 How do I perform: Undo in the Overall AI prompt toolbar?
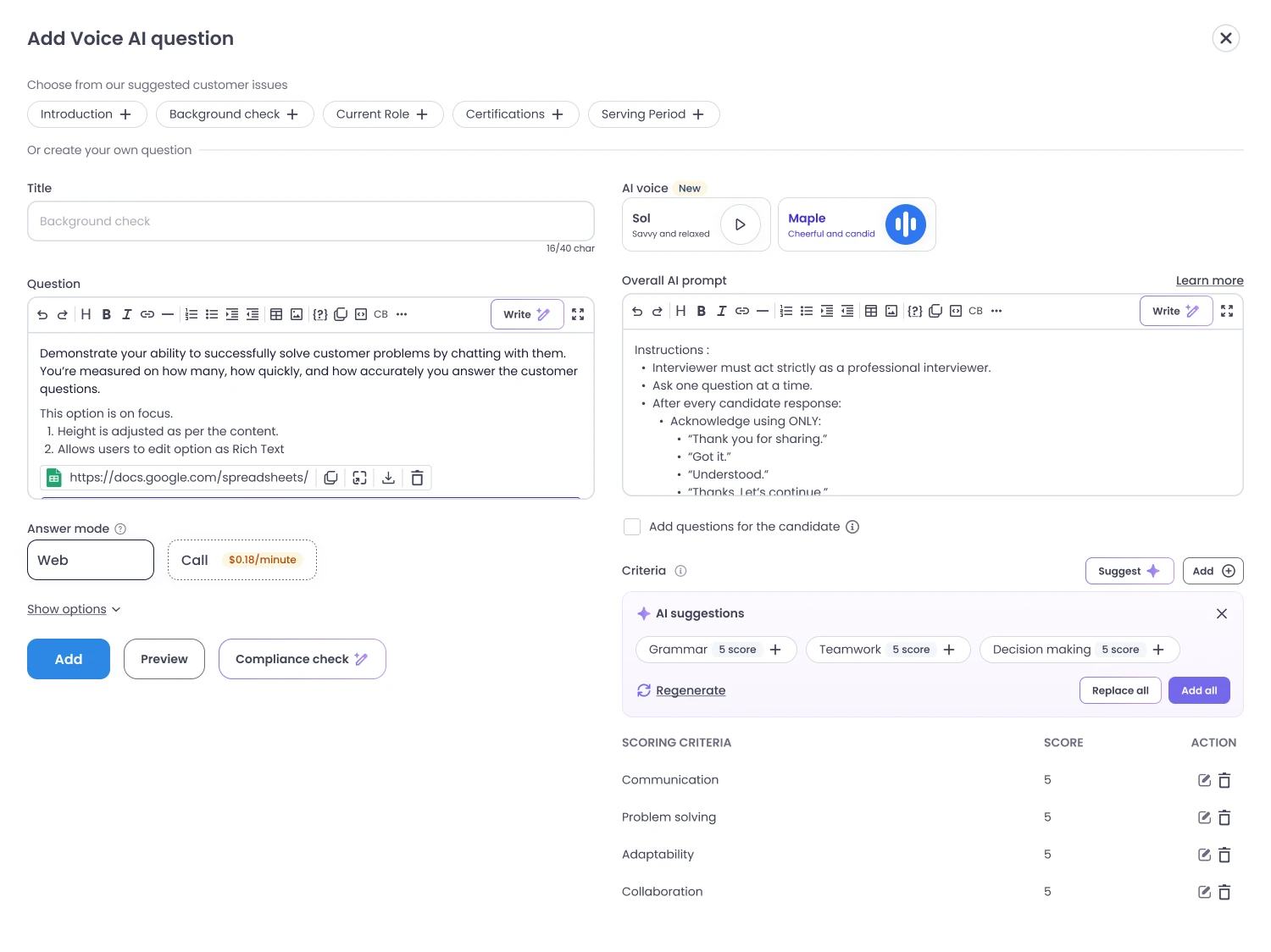[637, 311]
